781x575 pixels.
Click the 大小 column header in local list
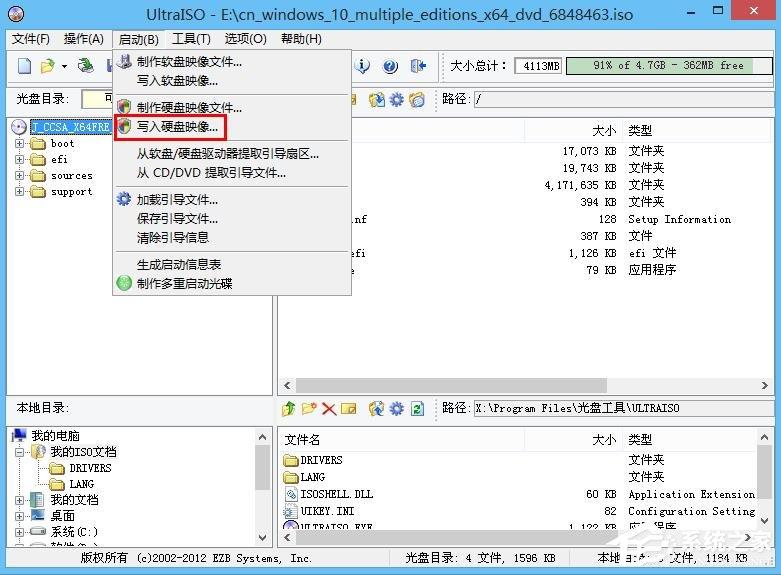coord(603,440)
